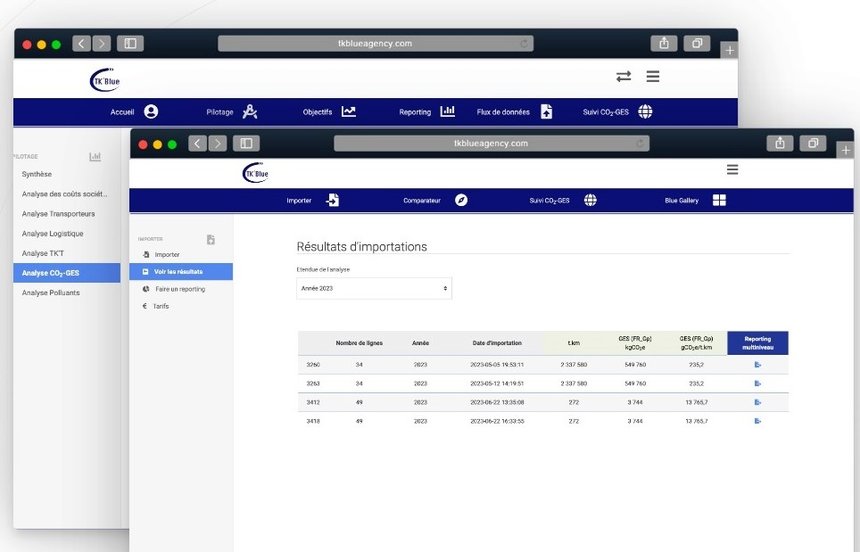Click the front window address bar
The height and width of the screenshot is (552, 860).
pos(491,143)
